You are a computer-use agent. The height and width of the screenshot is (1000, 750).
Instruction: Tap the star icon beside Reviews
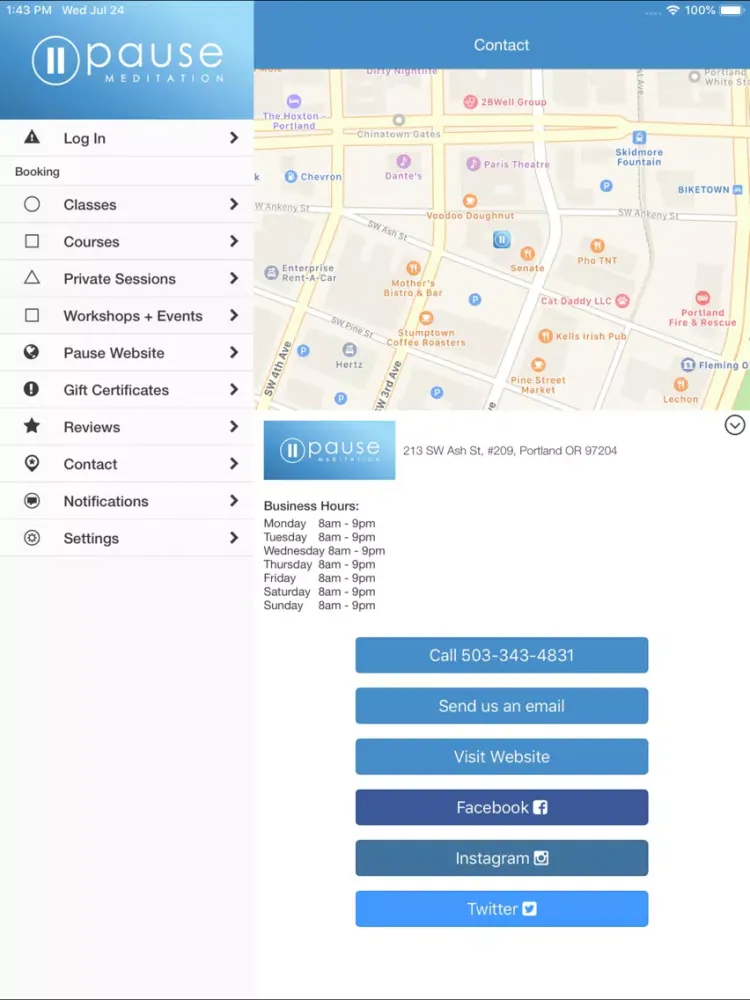[x=31, y=426]
